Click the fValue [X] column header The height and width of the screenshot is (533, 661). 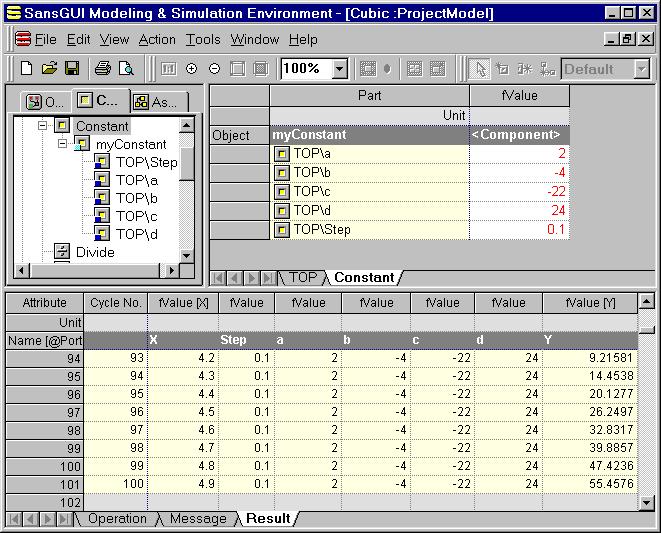point(183,303)
